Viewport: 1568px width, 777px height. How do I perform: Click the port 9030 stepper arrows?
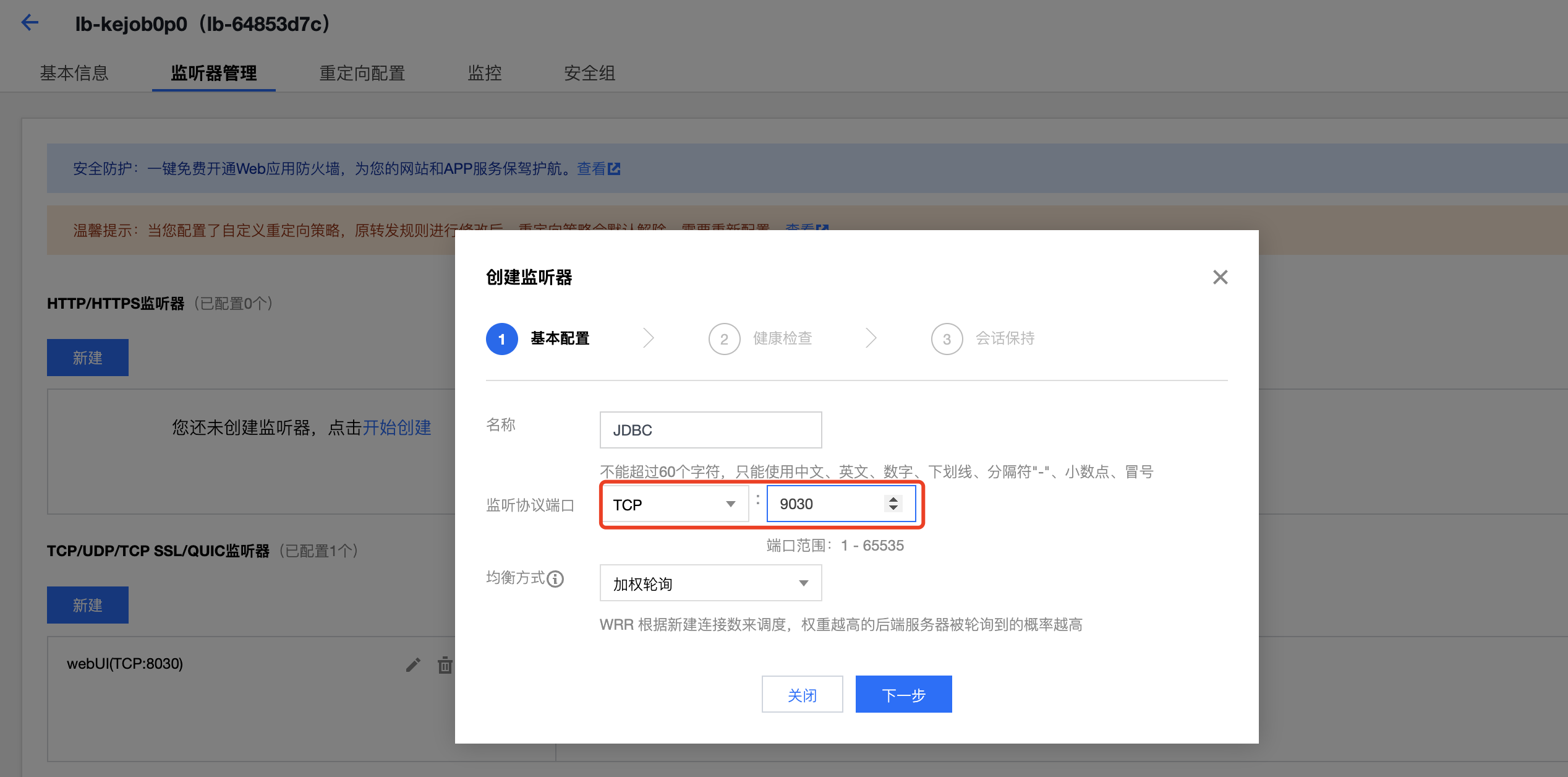click(893, 504)
